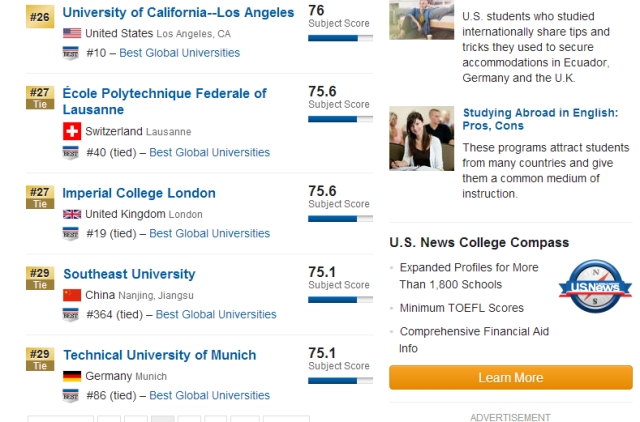Viewport: 640px width, 422px height.
Task: Open Technical University of Munich profile
Action: pyautogui.click(x=159, y=355)
